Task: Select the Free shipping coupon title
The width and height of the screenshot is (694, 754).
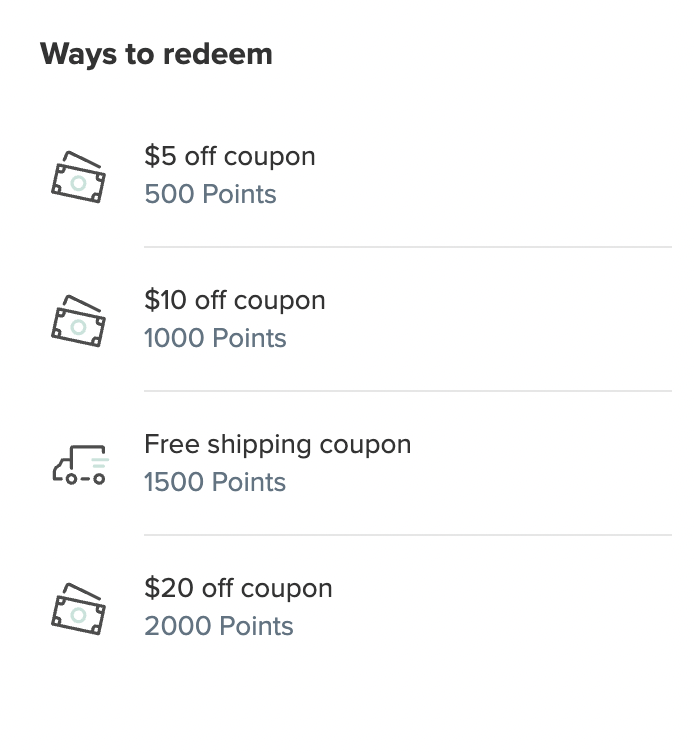Action: click(x=277, y=445)
